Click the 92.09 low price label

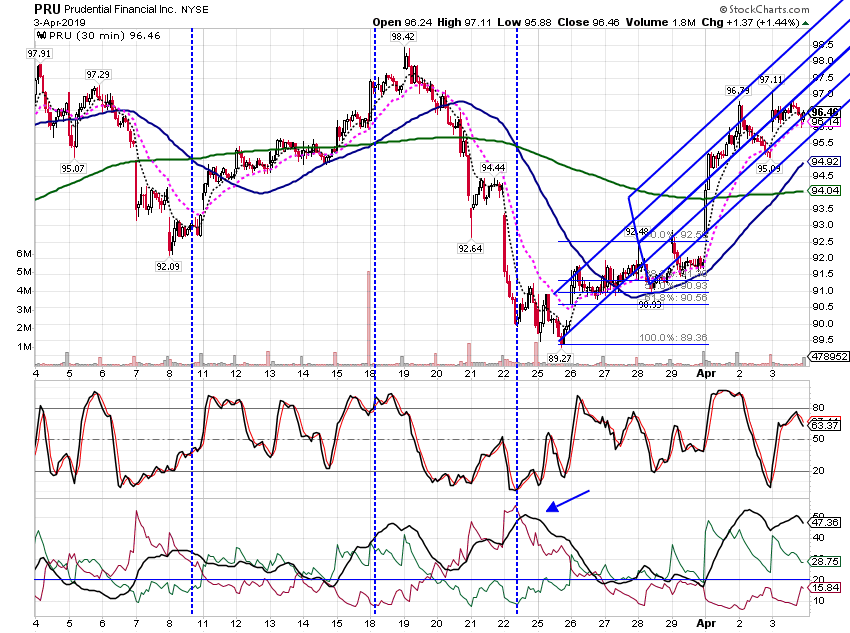168,267
